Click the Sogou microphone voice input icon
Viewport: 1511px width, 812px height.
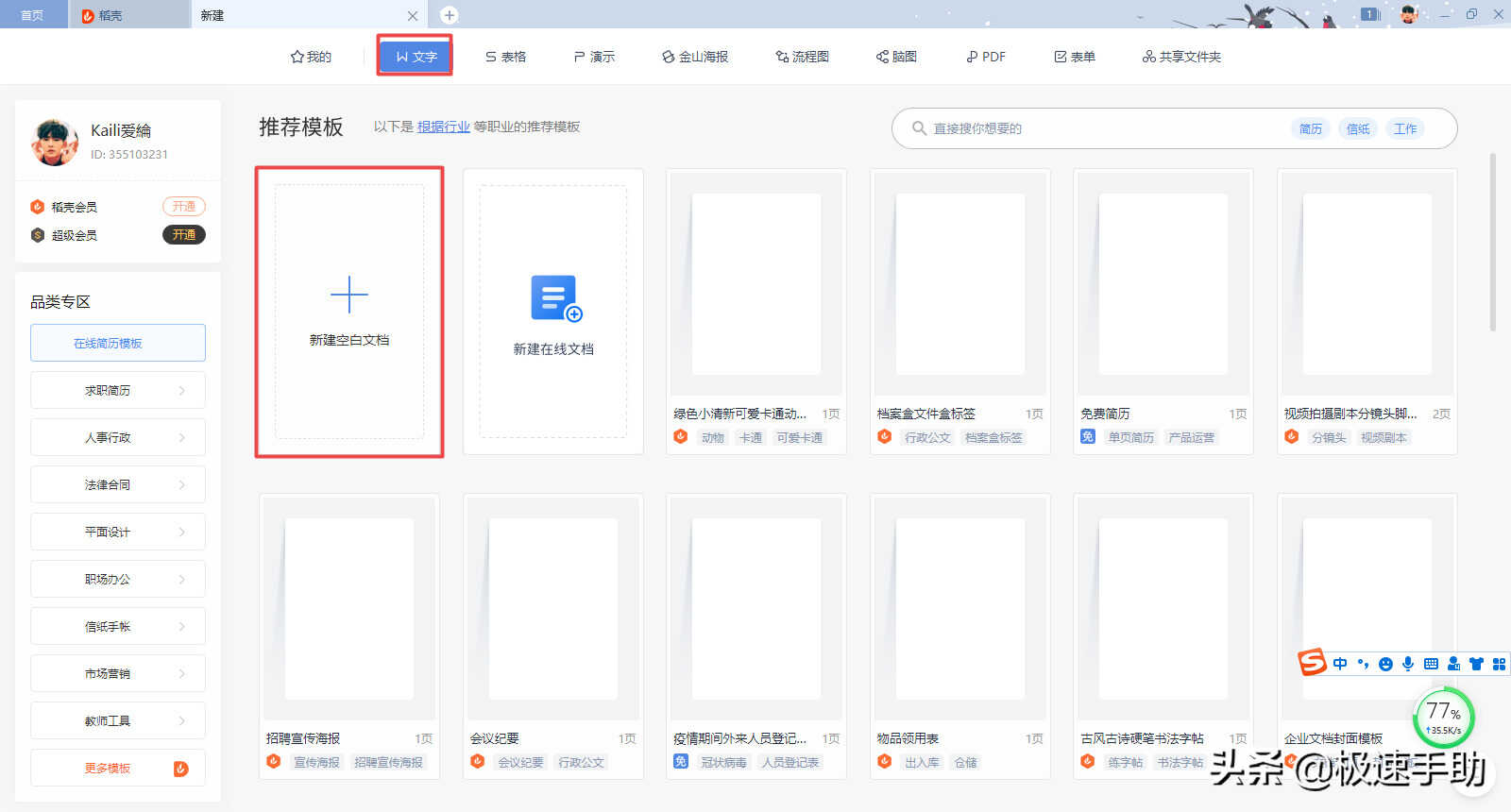[1408, 664]
